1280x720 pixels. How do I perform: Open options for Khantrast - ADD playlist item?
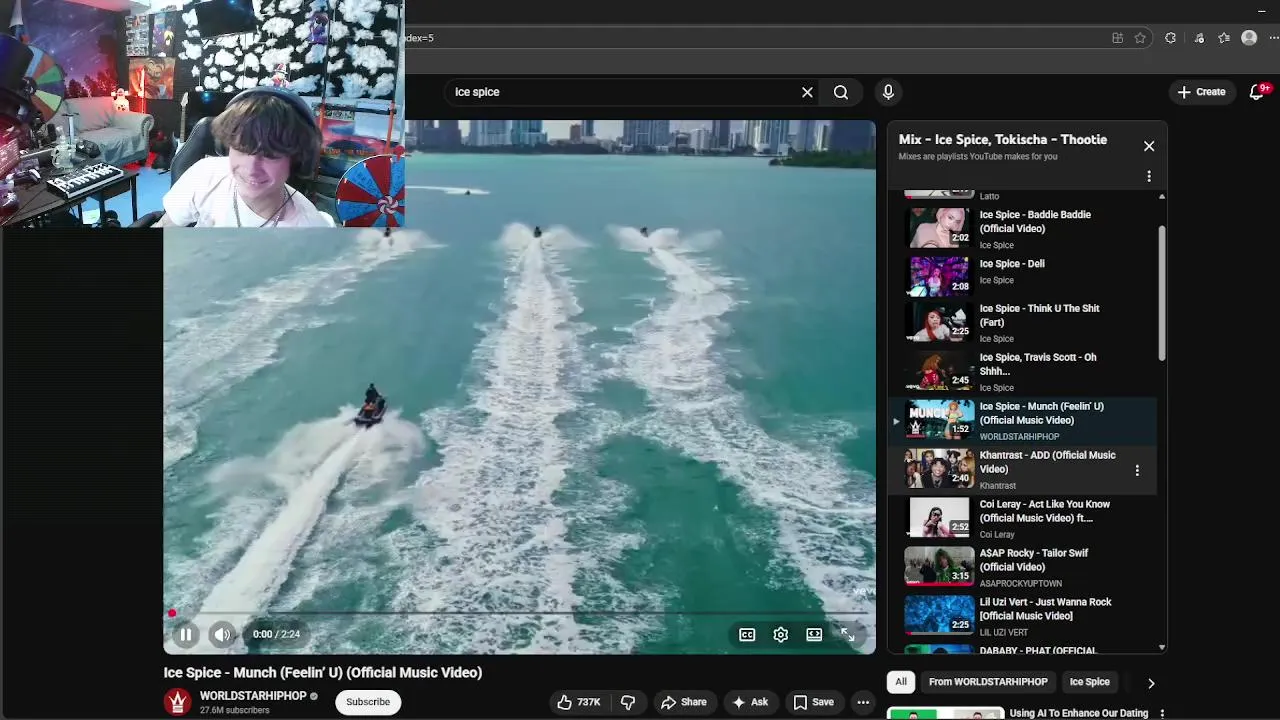[x=1137, y=470]
